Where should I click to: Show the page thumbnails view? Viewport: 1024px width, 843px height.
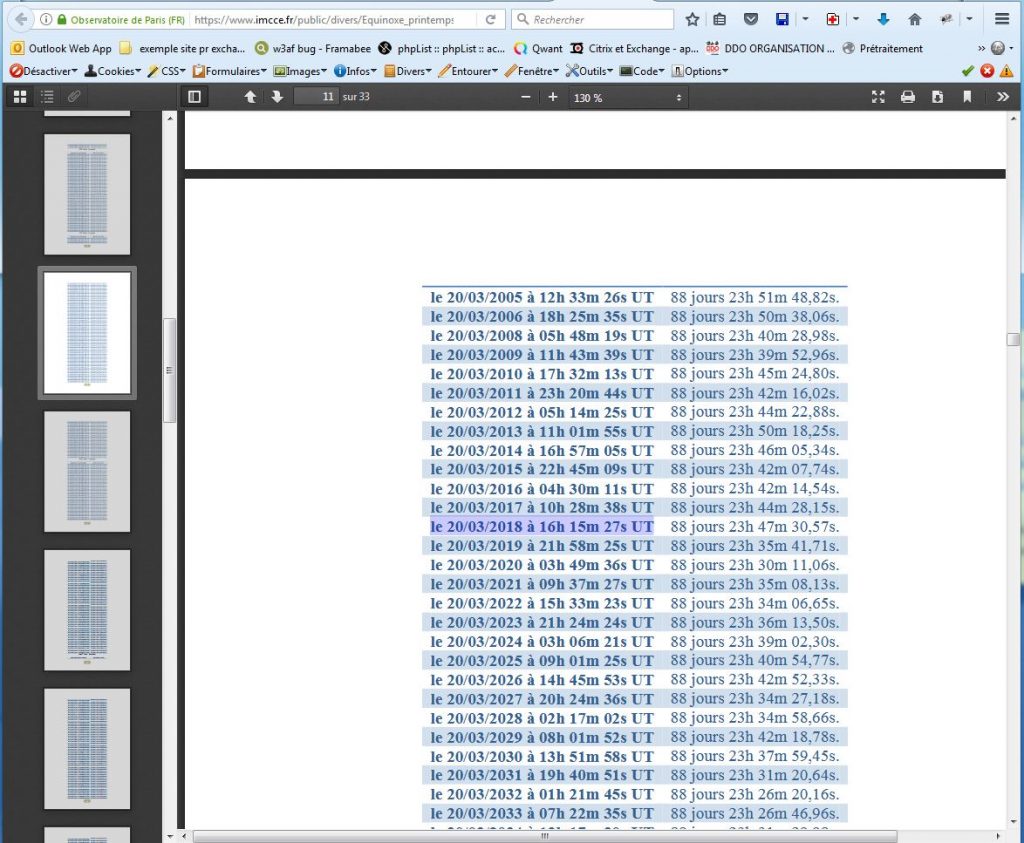click(x=20, y=97)
